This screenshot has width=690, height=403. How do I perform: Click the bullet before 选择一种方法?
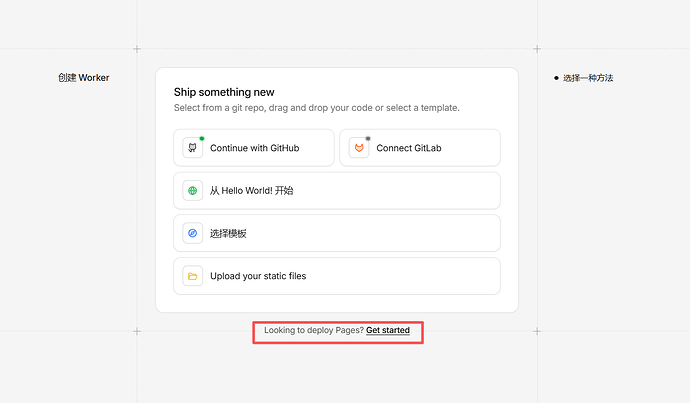[556, 78]
